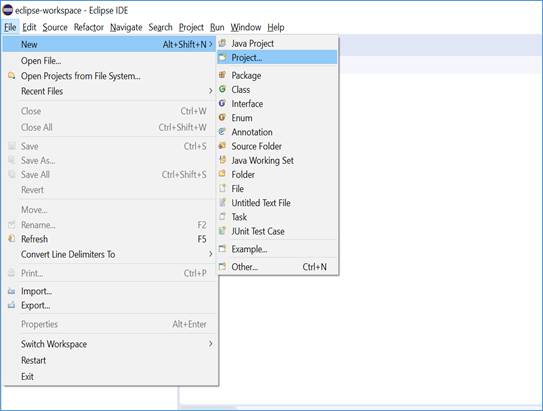543x411 pixels.
Task: Choose Refresh in File menu
Action: 109,239
